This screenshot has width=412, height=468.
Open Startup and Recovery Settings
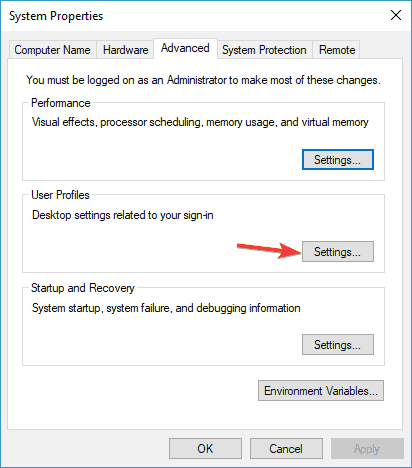click(x=338, y=345)
